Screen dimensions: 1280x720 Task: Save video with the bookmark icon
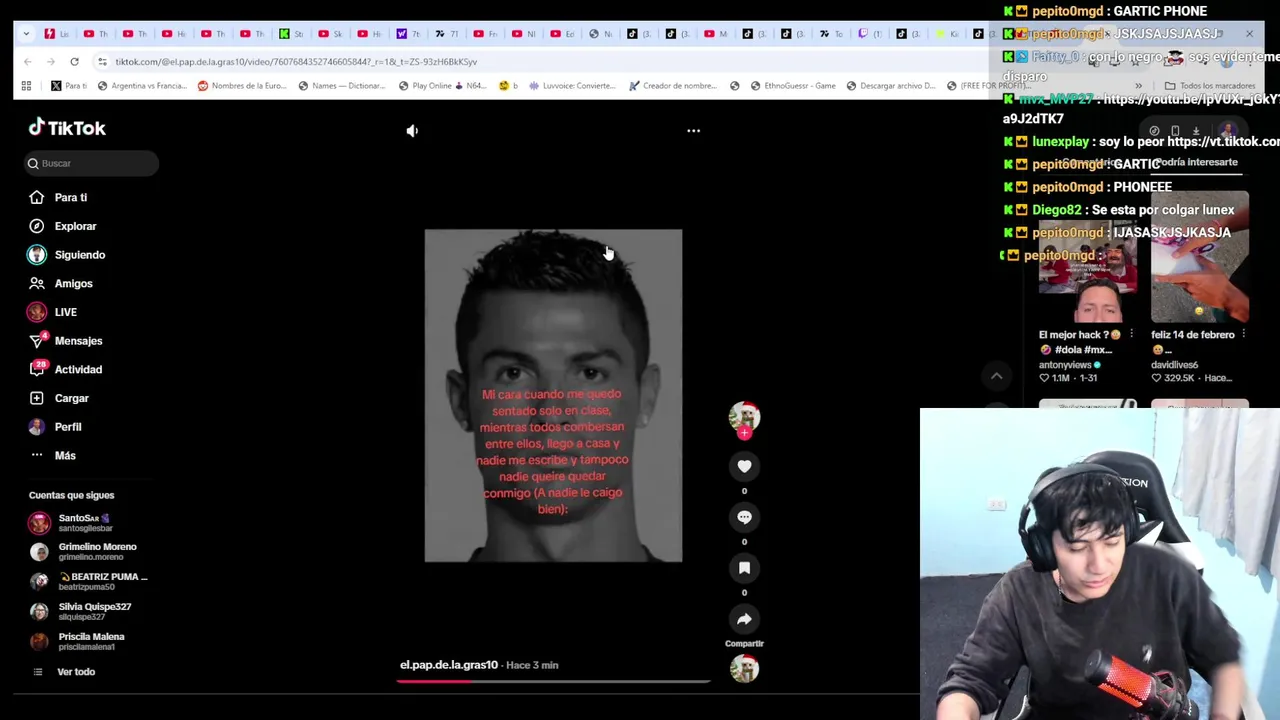pyautogui.click(x=744, y=568)
